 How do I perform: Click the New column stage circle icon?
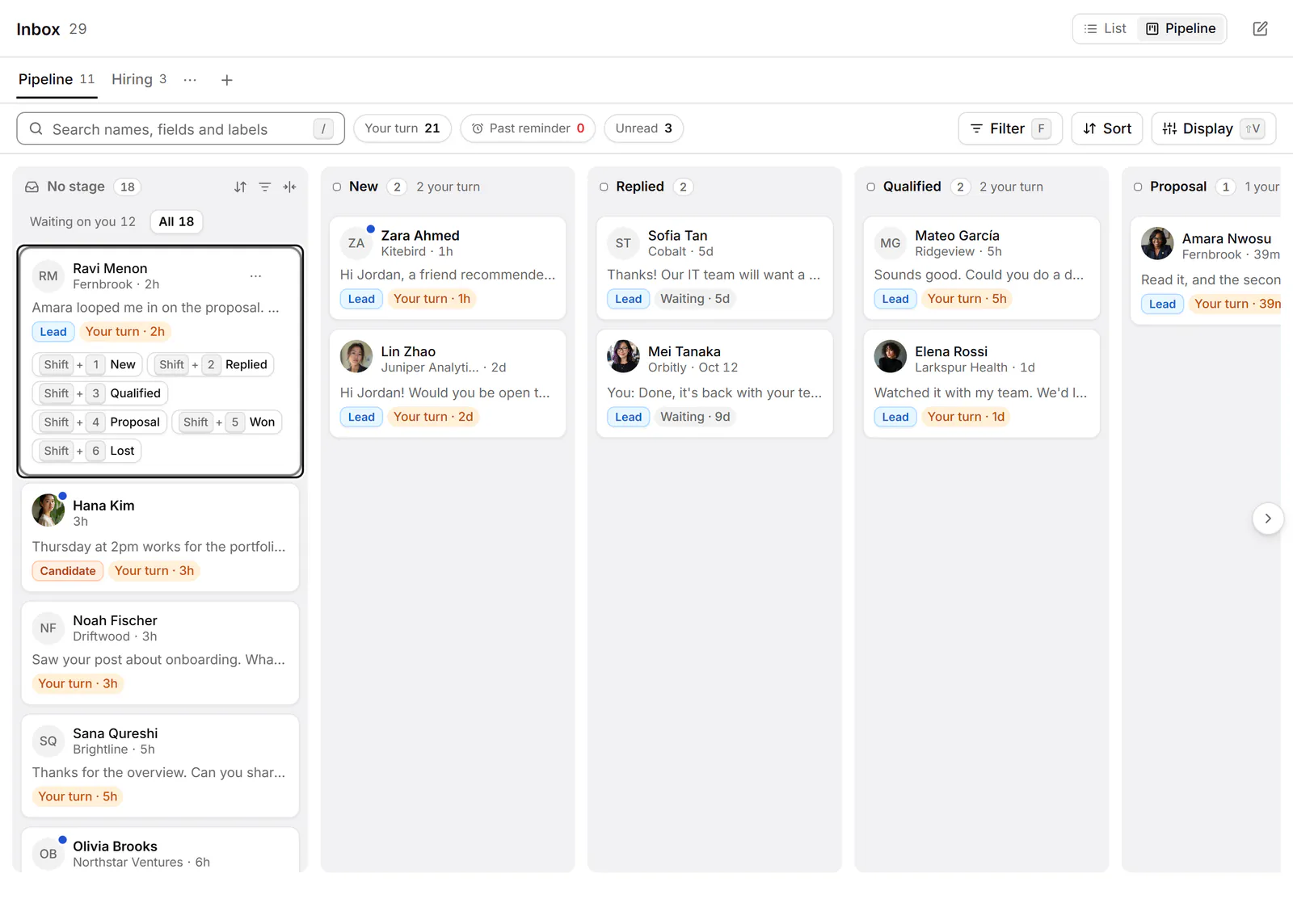point(337,187)
